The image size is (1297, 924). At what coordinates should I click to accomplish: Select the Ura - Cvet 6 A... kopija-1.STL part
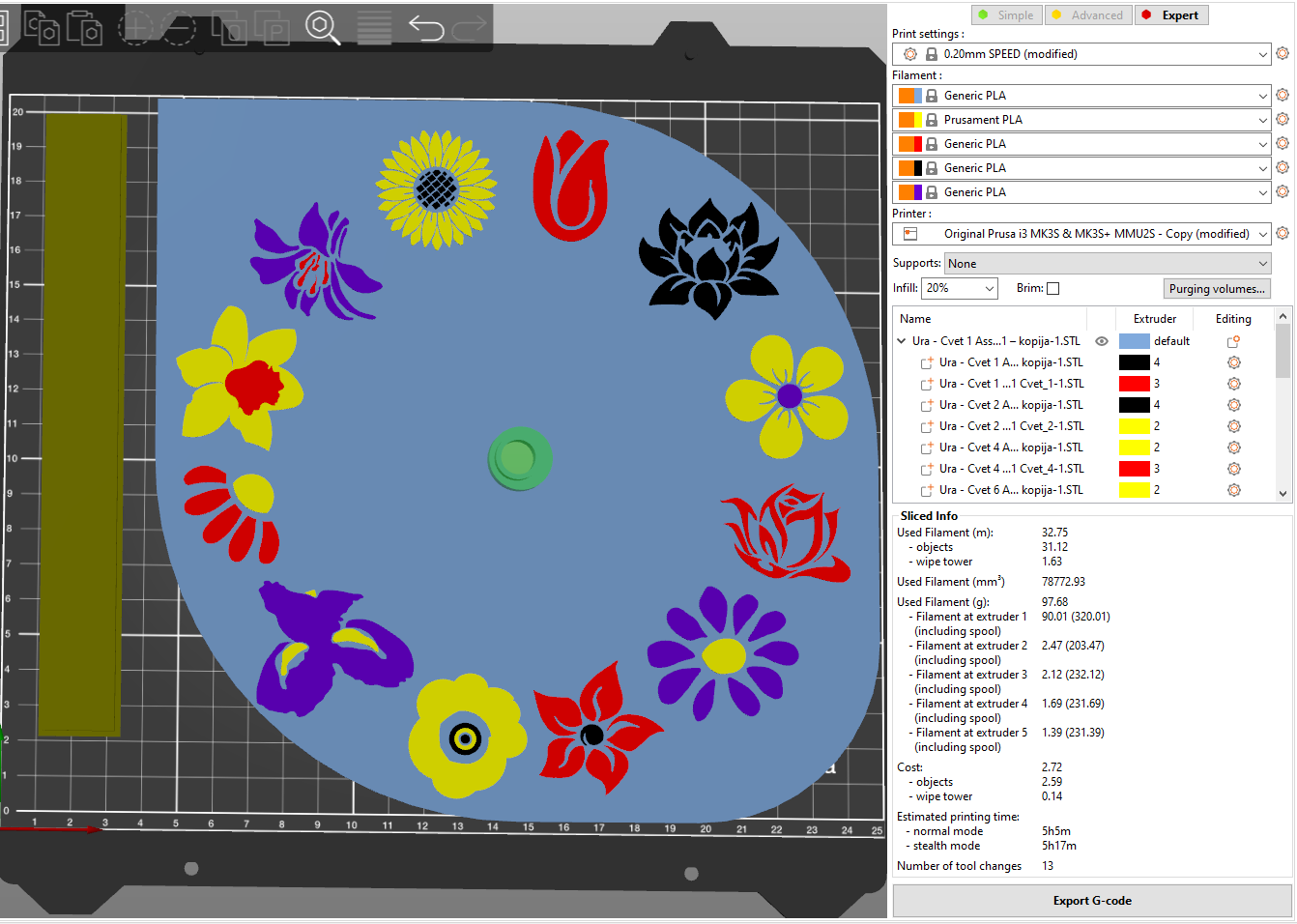[1011, 490]
